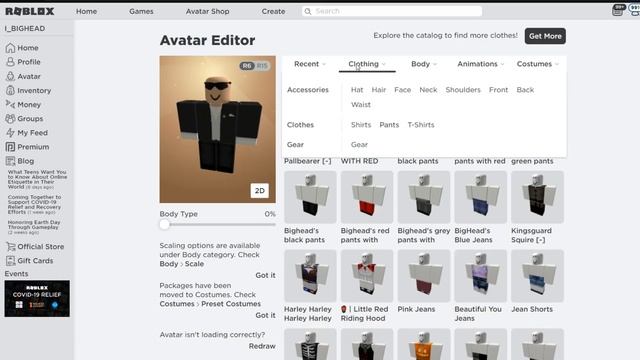640x360 pixels.
Task: Select Neck under Accessories
Action: point(428,90)
